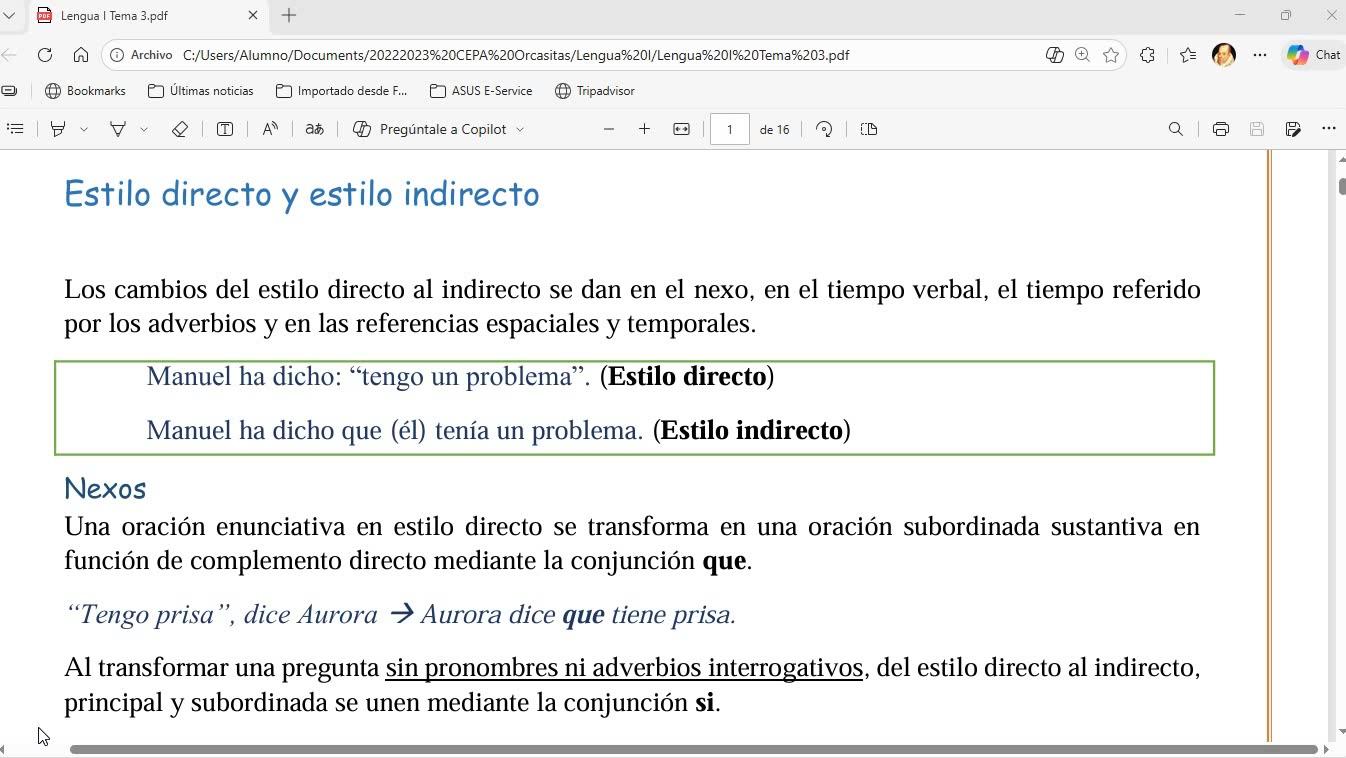Screen dimensions: 1346x758
Task: Select the Draw pen tool
Action: [x=117, y=129]
